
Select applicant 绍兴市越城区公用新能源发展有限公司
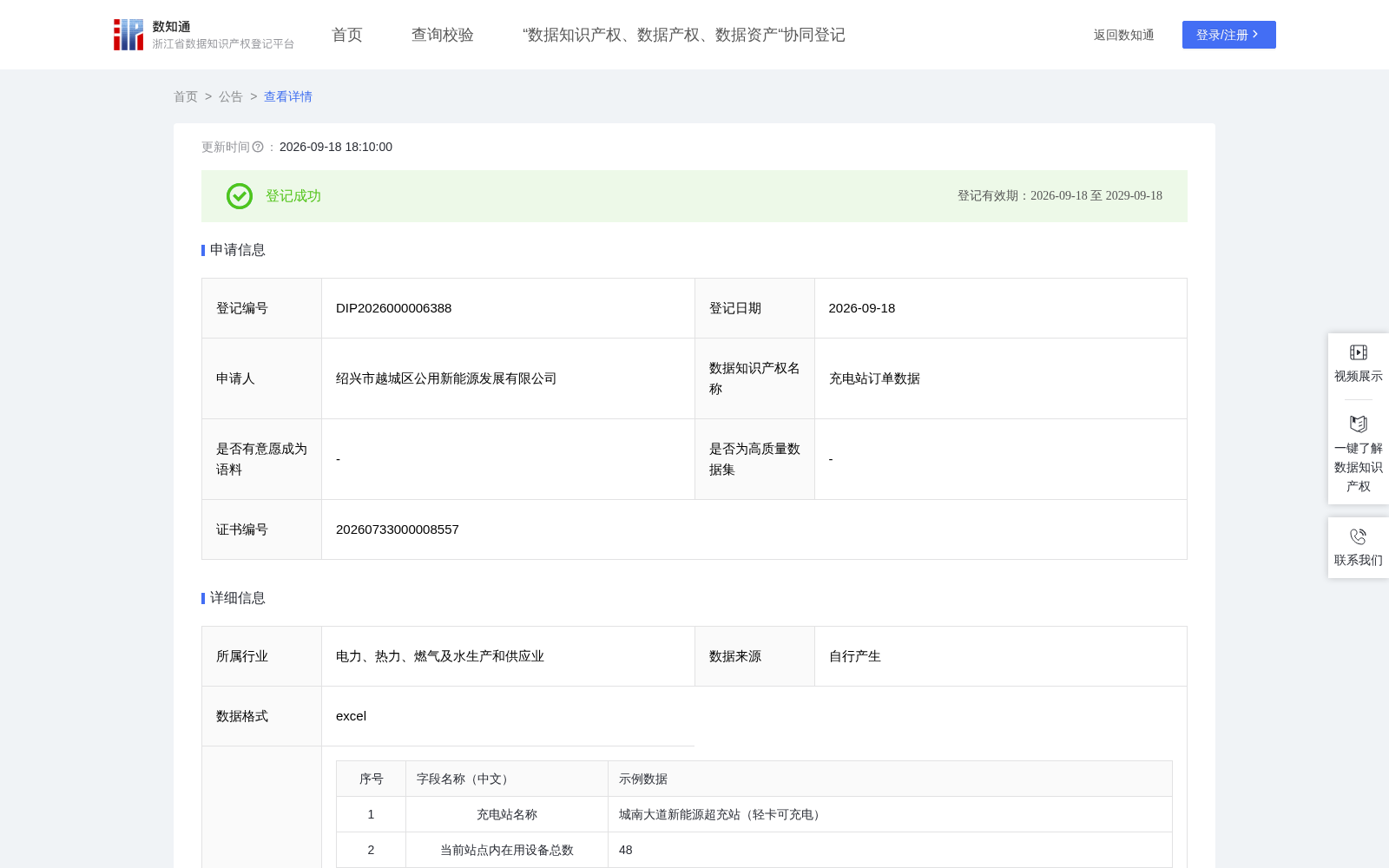point(446,378)
